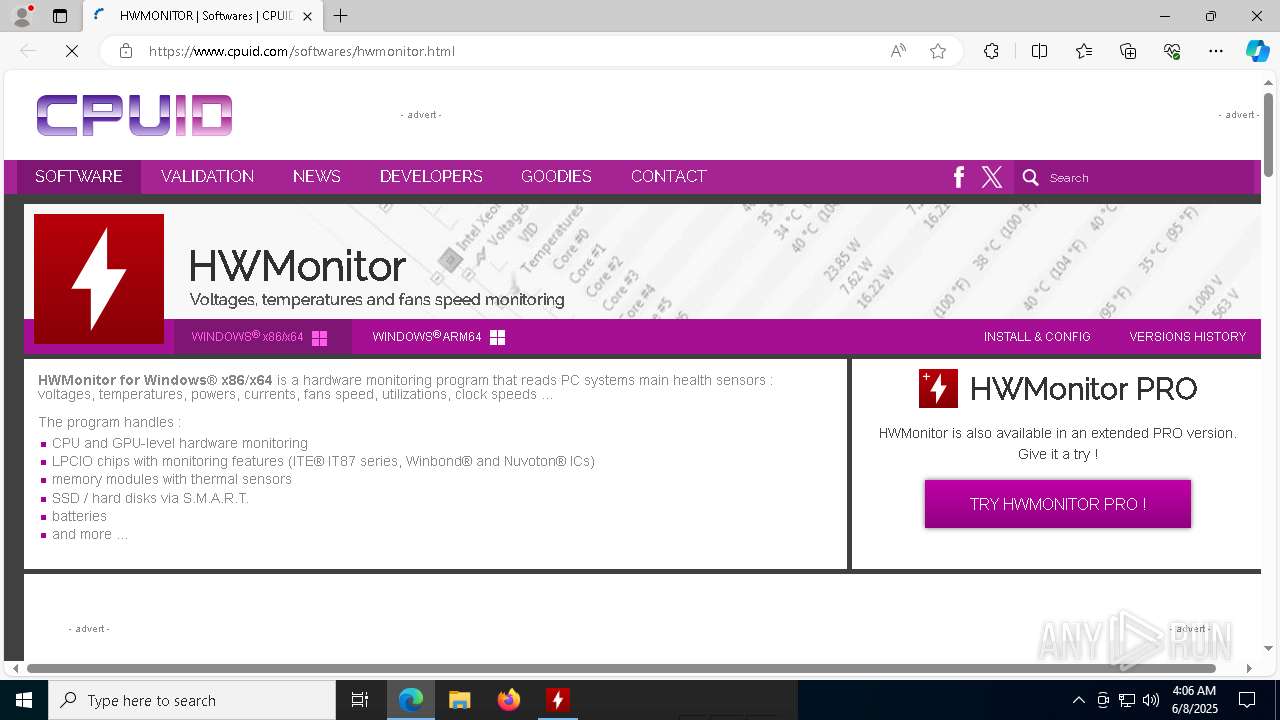Visit CPUID X (Twitter) icon
Image resolution: width=1280 pixels, height=720 pixels.
point(992,177)
